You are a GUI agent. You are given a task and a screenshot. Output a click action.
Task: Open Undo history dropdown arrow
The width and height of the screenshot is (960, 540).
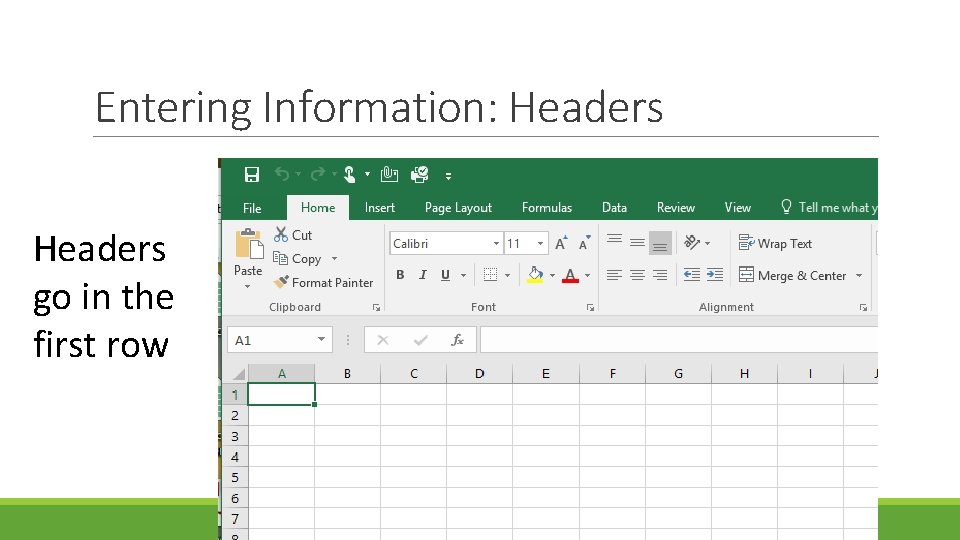pos(298,174)
